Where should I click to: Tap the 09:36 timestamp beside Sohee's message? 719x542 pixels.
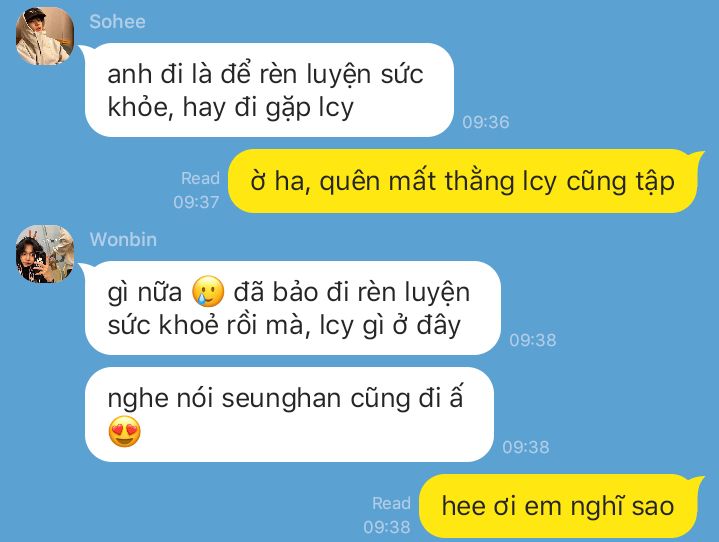(486, 122)
